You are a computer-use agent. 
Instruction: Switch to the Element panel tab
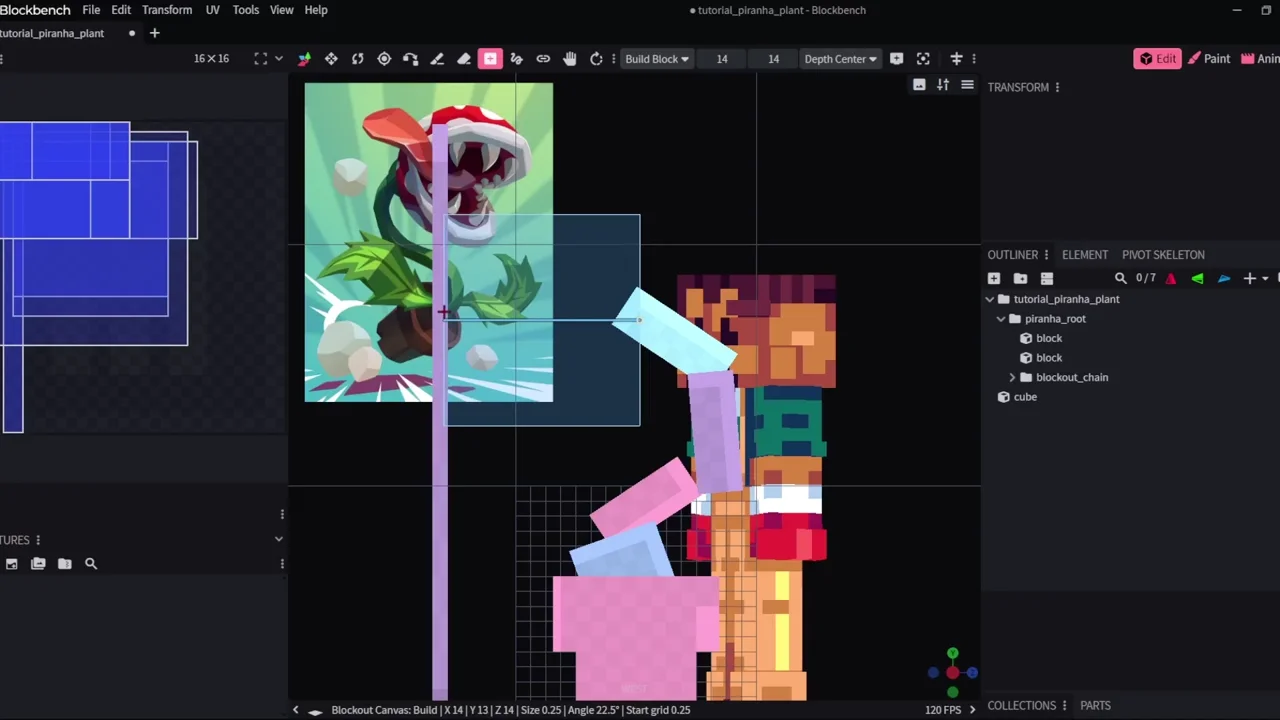coord(1085,255)
